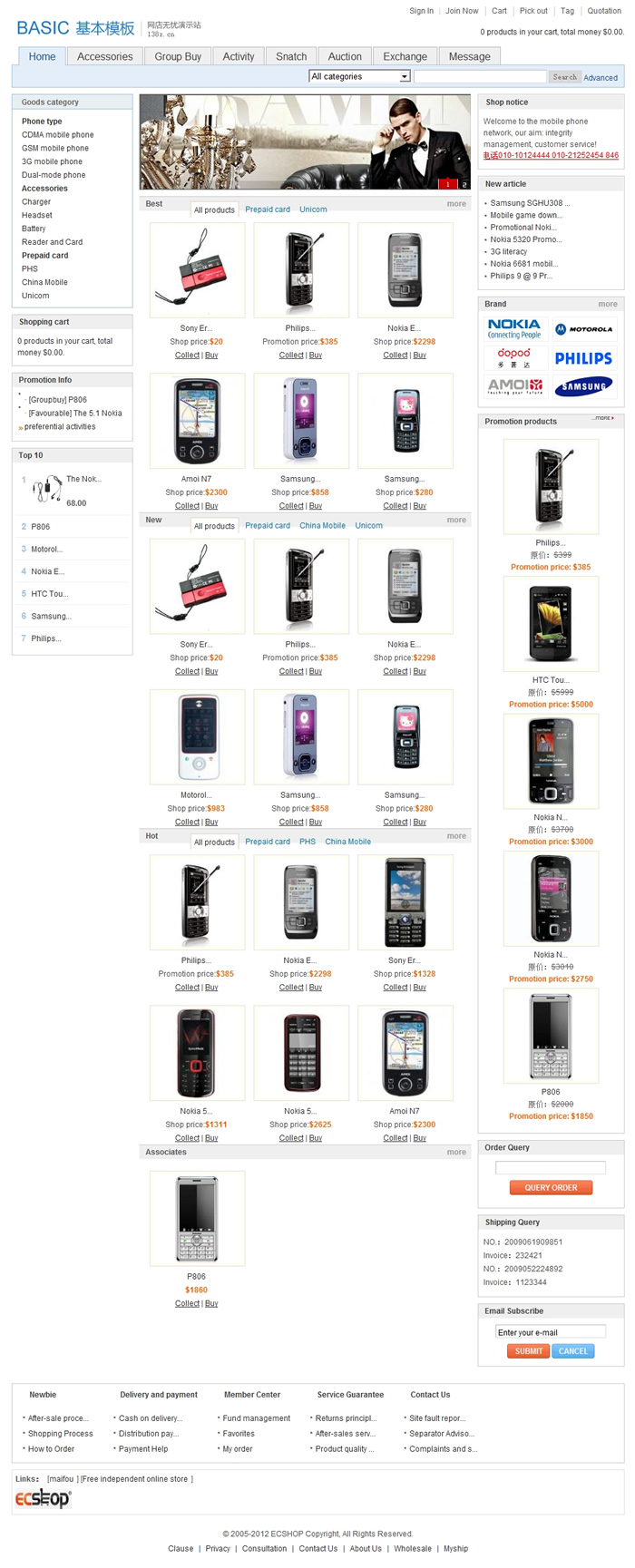The image size is (635, 1568).
Task: Expand more link in Brand panel
Action: pos(608,304)
